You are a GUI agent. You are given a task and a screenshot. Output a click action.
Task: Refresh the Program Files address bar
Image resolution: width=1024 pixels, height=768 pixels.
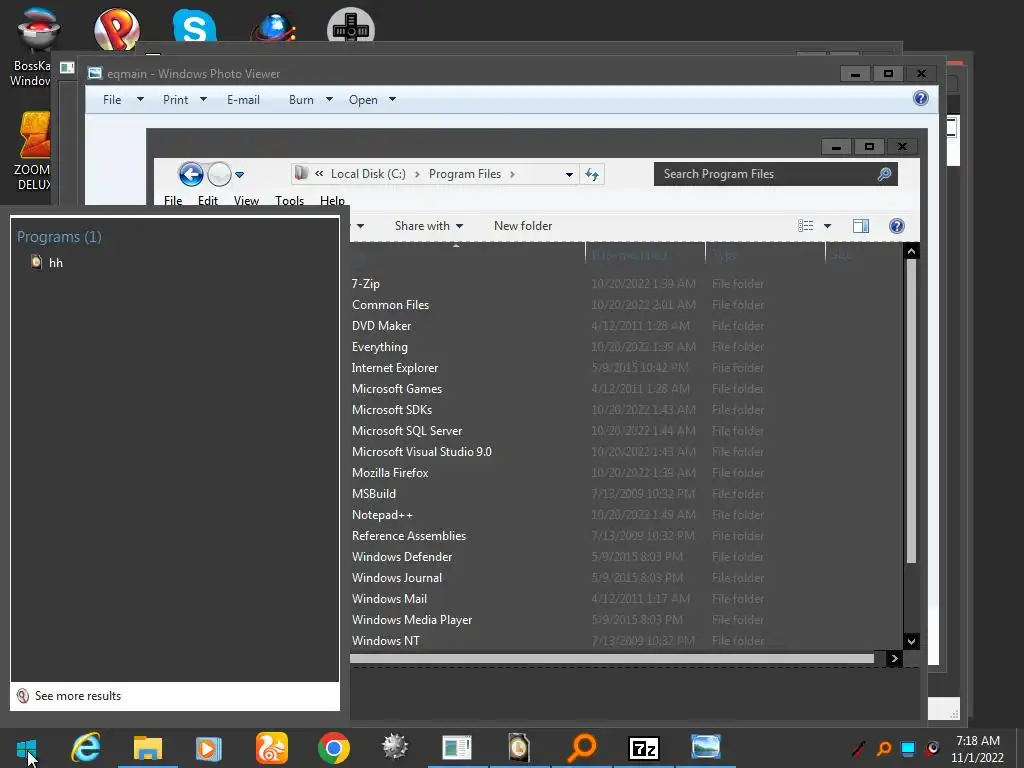point(592,174)
